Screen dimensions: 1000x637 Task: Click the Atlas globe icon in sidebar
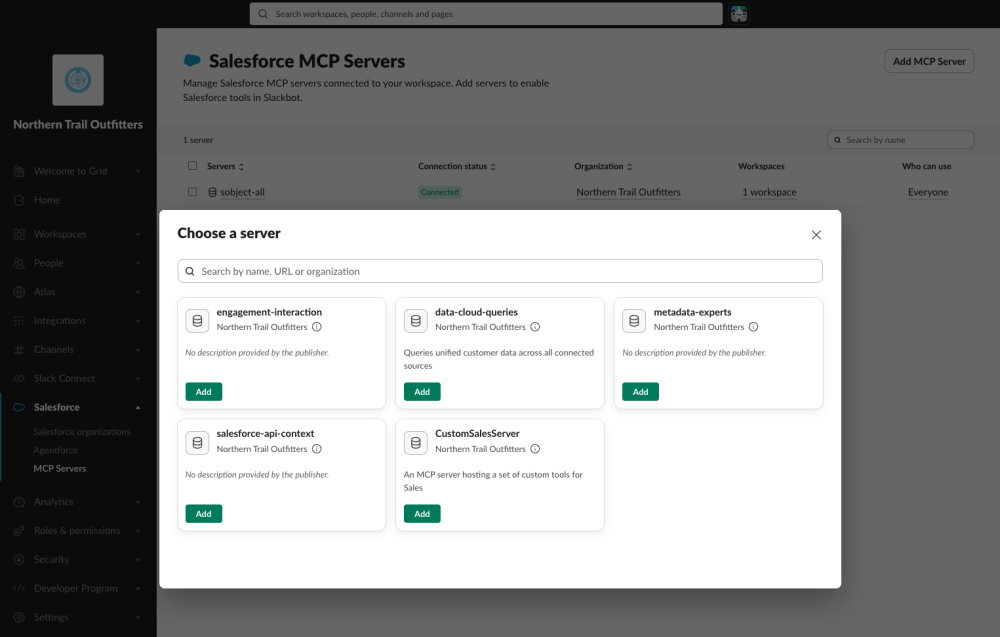19,291
